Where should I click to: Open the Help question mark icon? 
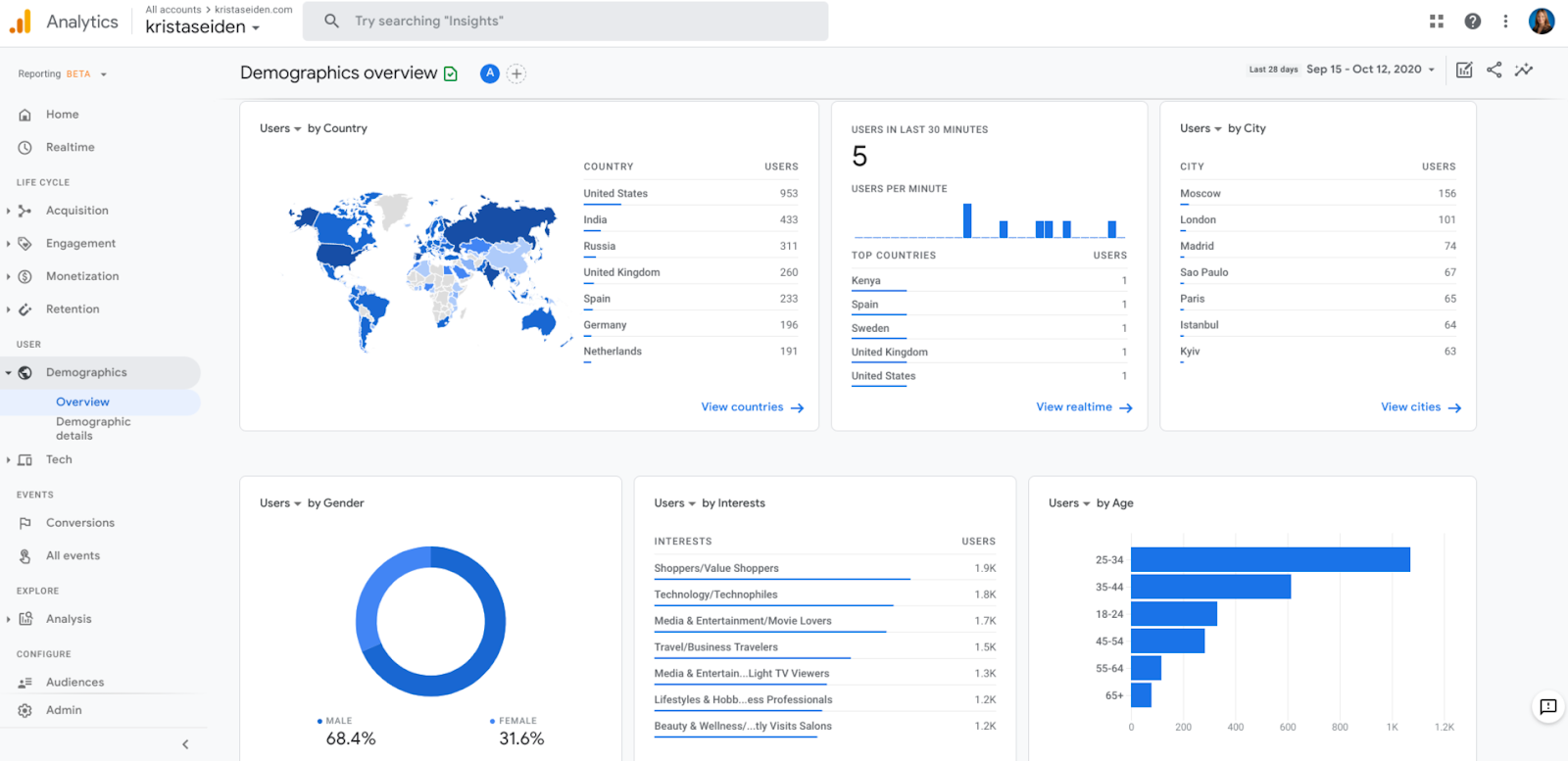[1472, 22]
